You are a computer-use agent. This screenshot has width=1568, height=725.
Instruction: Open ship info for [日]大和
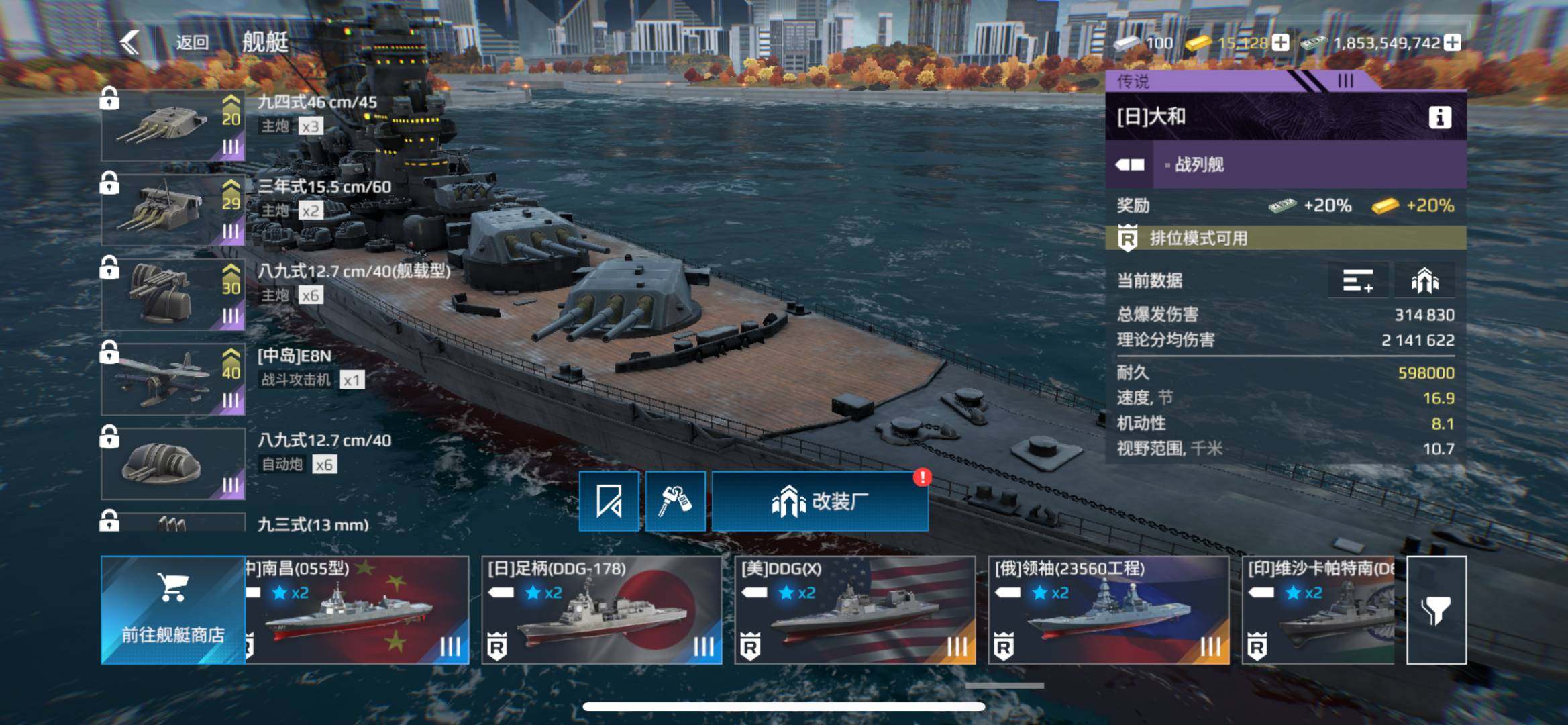(1440, 117)
